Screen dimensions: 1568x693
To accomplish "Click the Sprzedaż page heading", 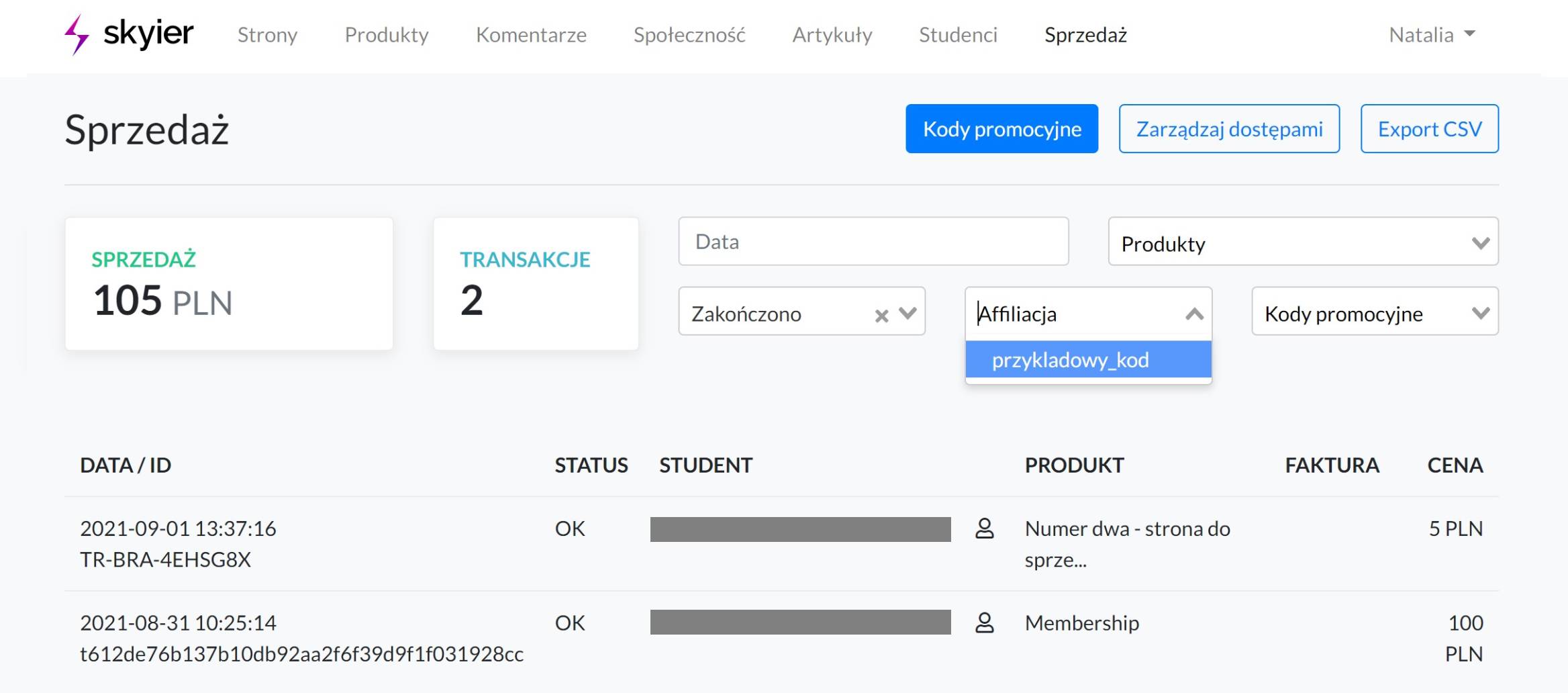I will coord(147,130).
